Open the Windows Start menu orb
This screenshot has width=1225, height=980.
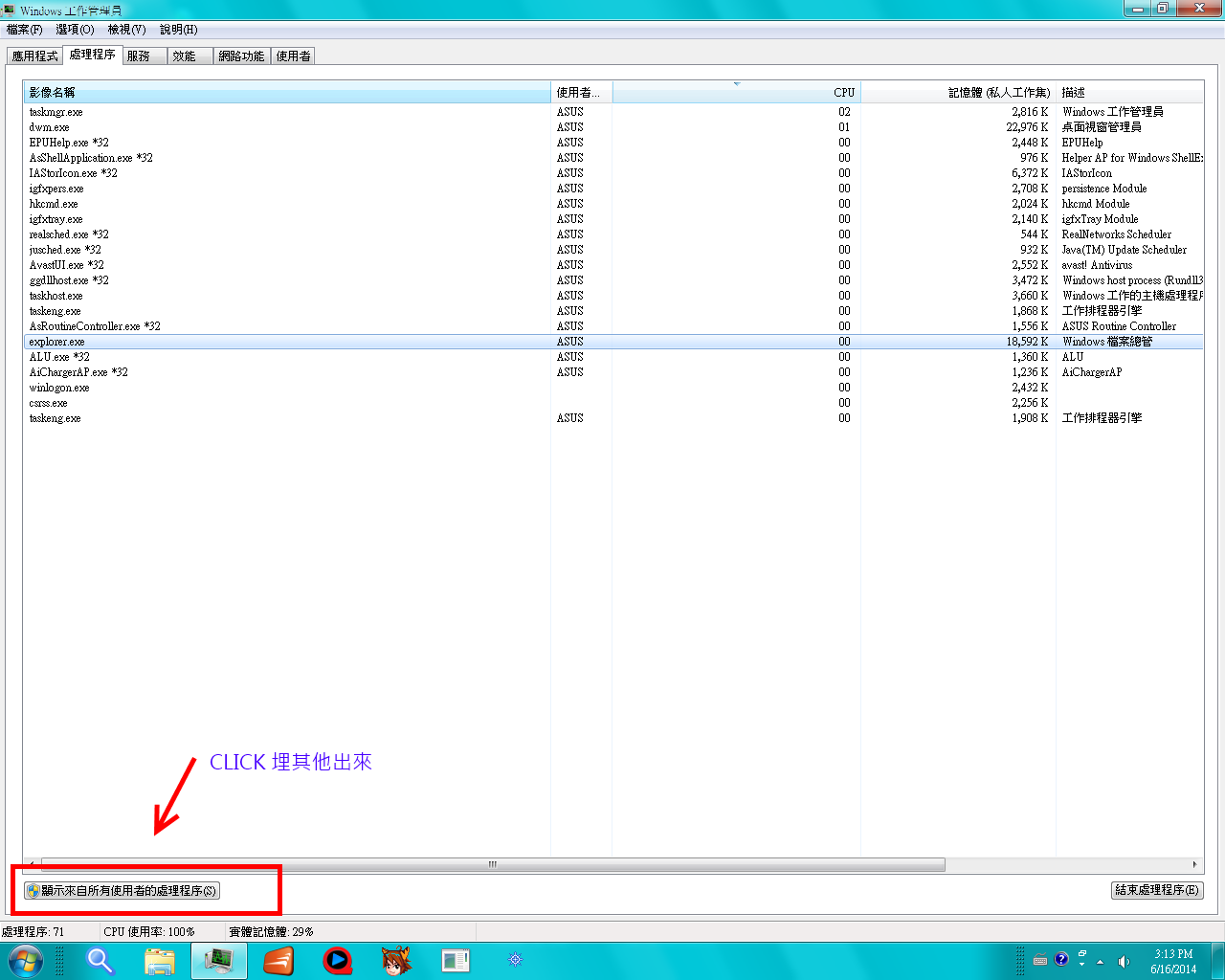(26, 960)
